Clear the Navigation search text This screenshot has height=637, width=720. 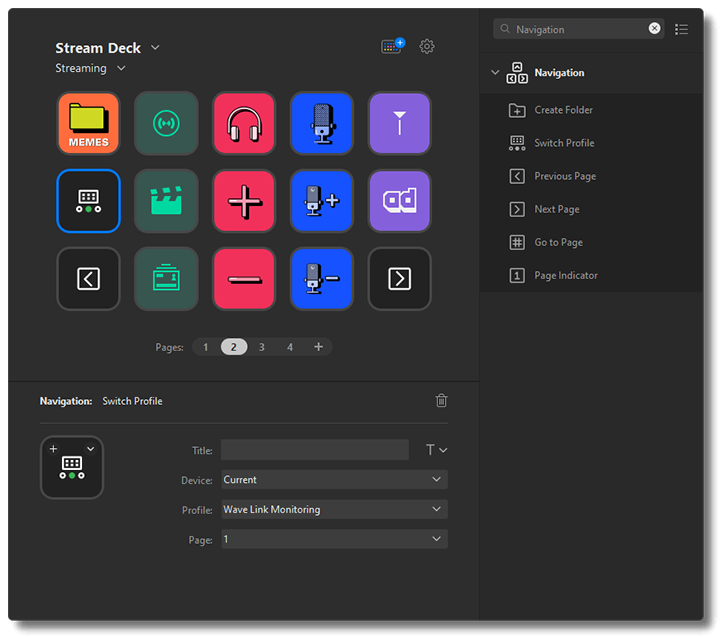point(654,28)
